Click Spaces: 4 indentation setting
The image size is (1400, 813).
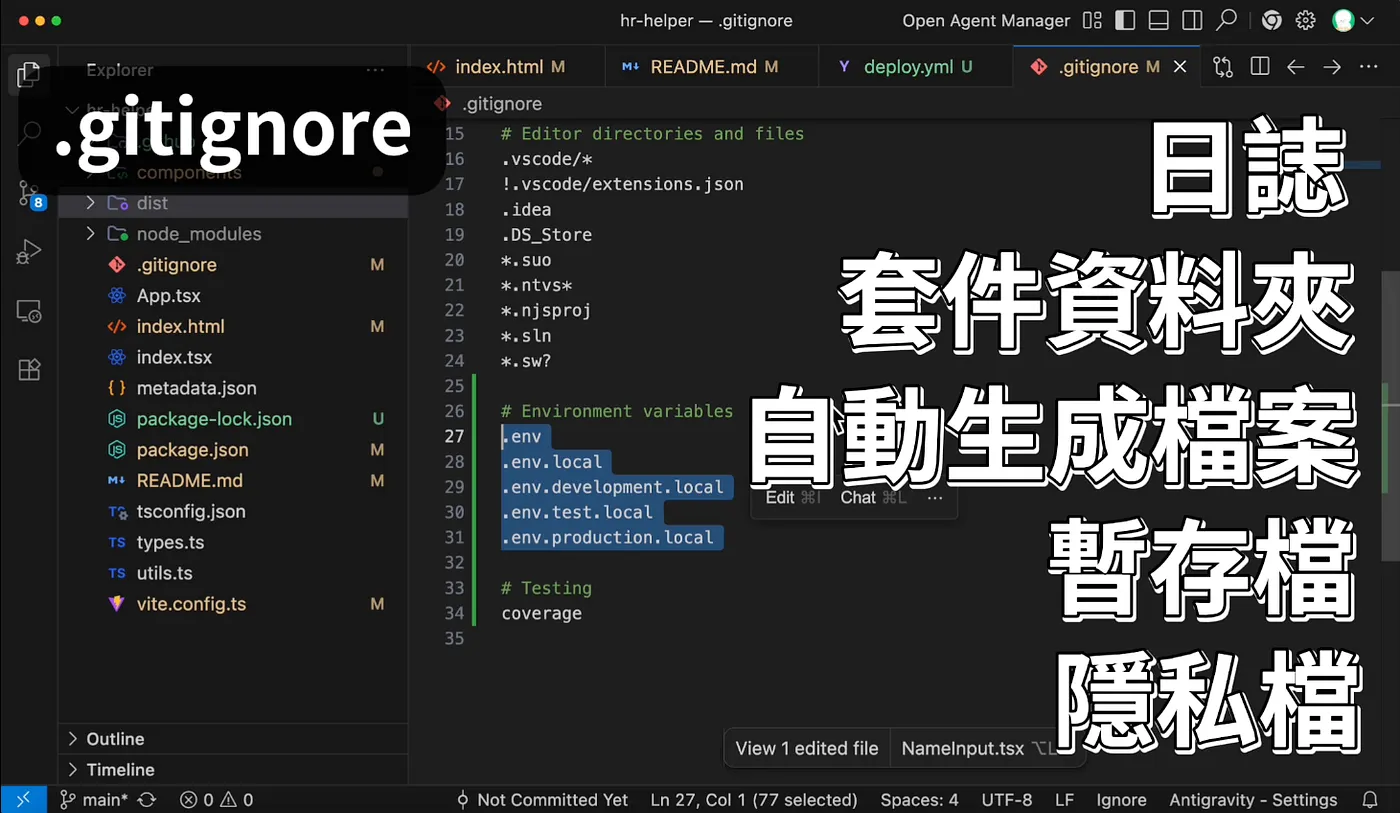[919, 800]
